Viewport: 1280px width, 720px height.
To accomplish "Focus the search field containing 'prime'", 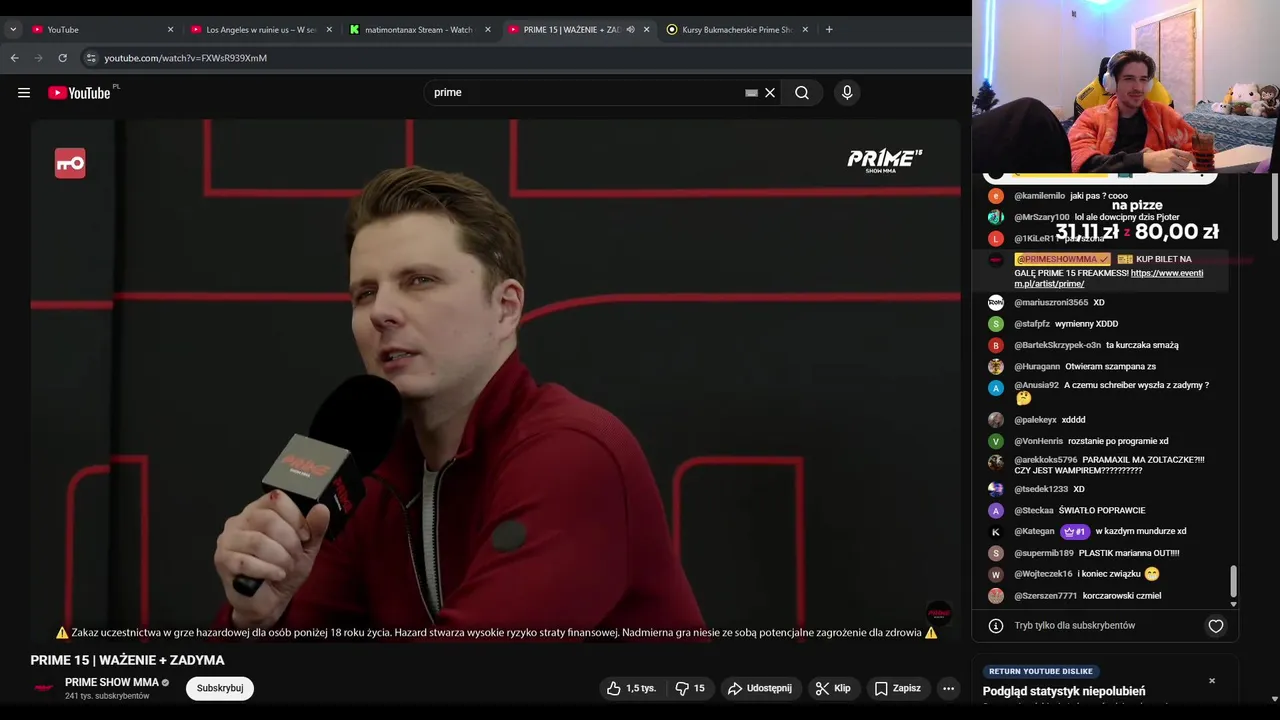I will pyautogui.click(x=585, y=92).
